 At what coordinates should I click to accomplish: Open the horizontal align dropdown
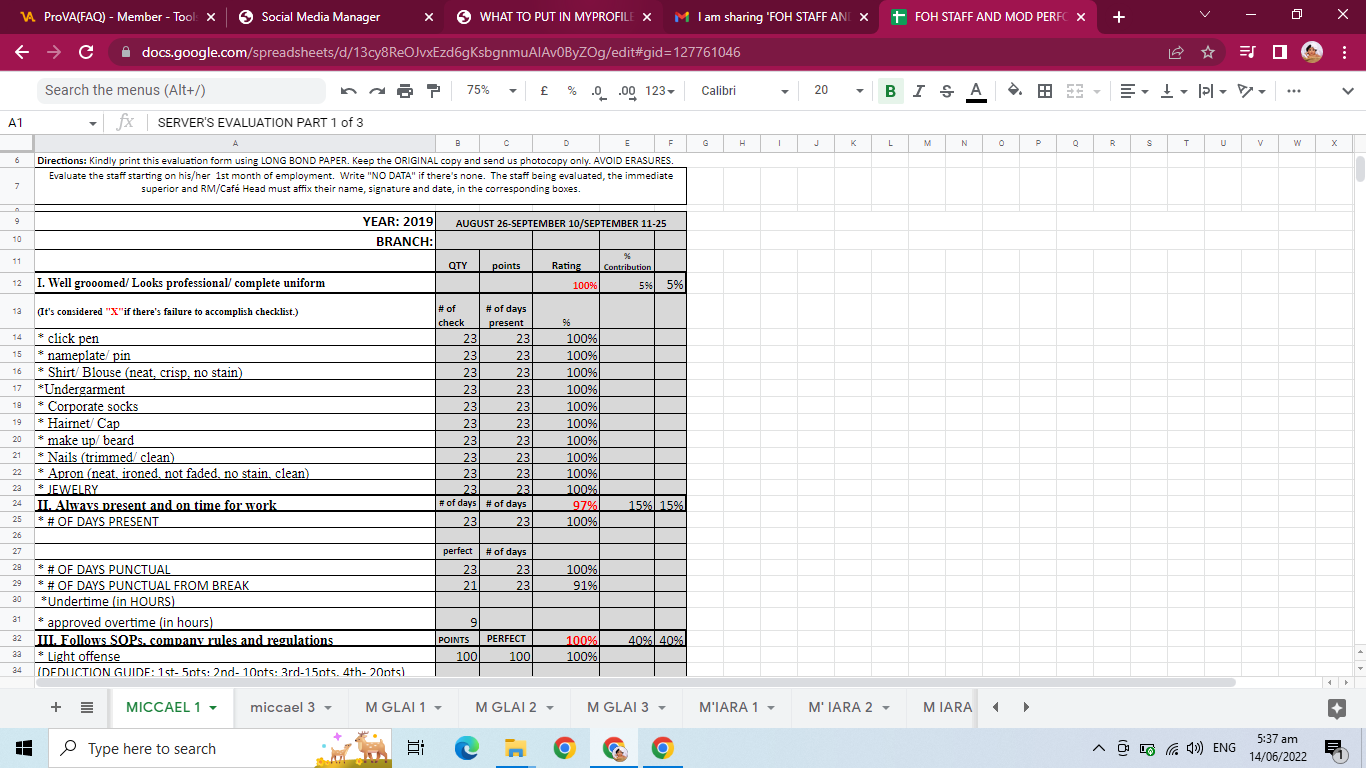point(1131,91)
